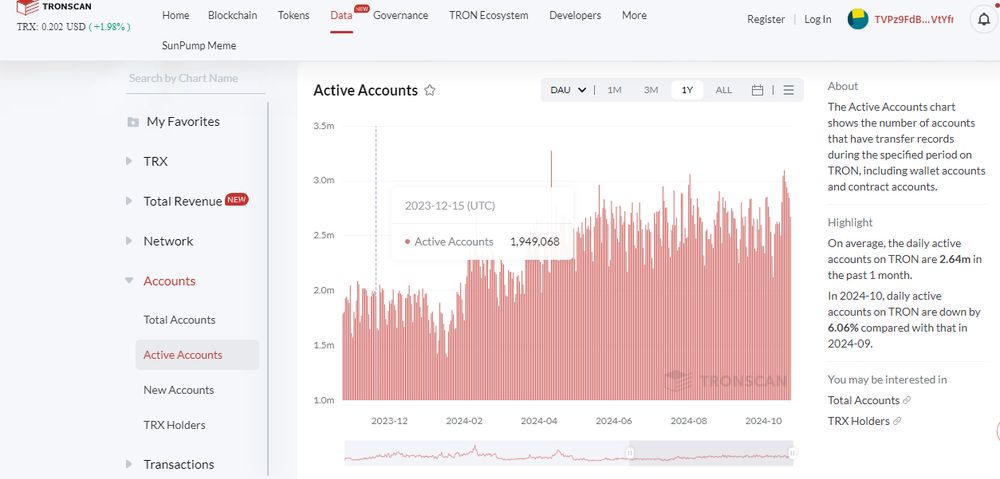Open the TRON Ecosystem menu
1000x479 pixels.
(489, 15)
